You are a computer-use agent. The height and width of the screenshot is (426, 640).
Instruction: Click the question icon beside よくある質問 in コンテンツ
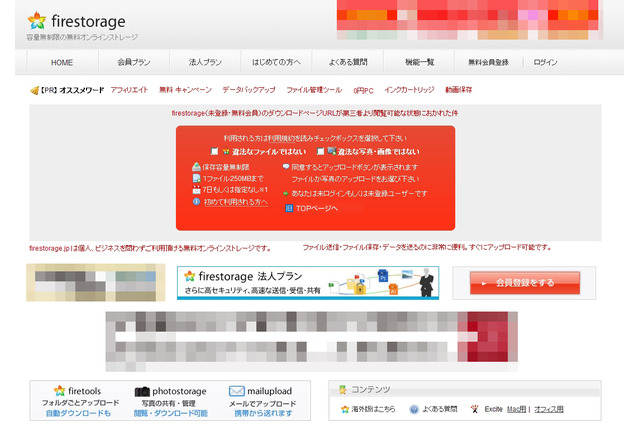(x=414, y=409)
